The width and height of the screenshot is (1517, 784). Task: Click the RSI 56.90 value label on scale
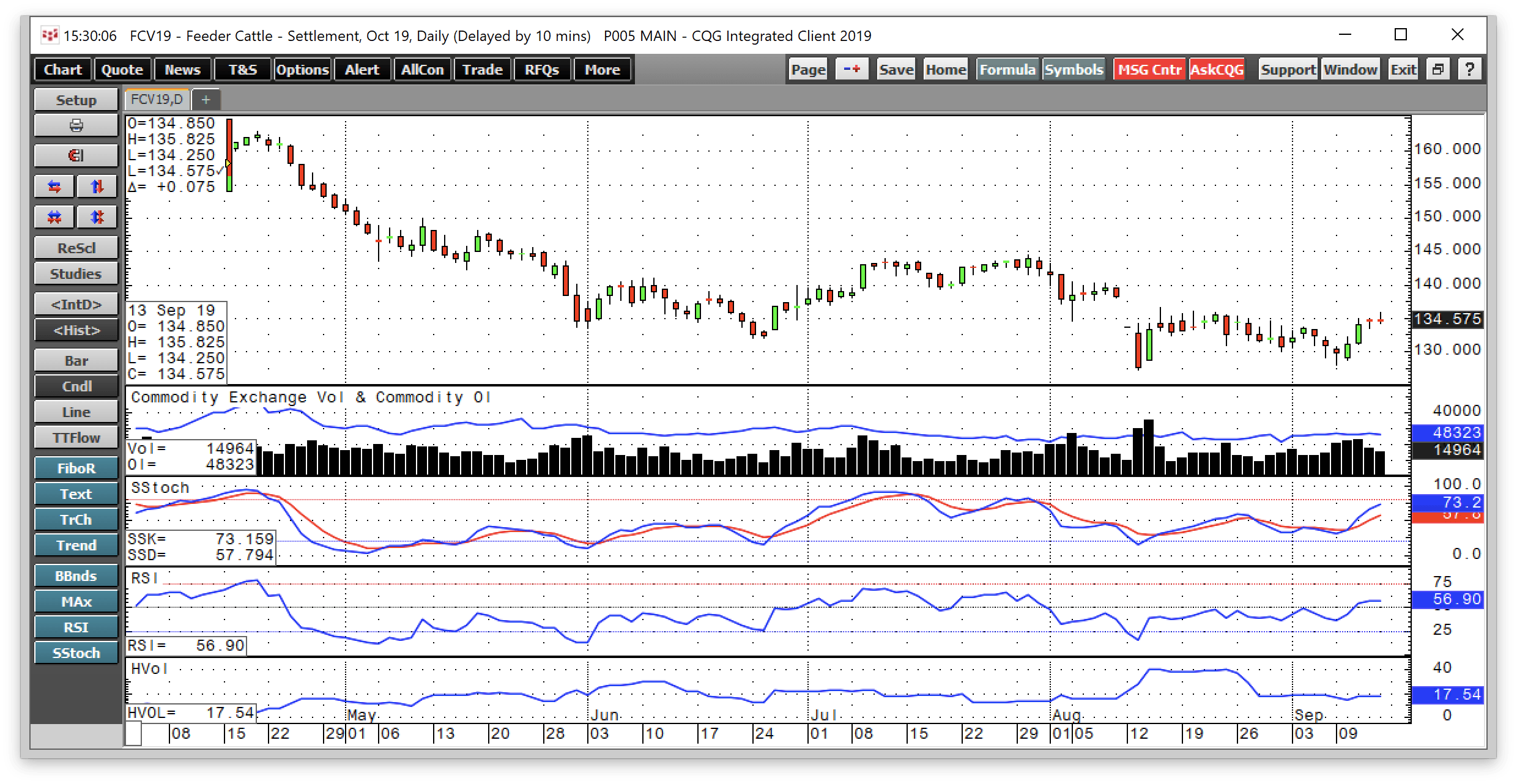pyautogui.click(x=1447, y=599)
